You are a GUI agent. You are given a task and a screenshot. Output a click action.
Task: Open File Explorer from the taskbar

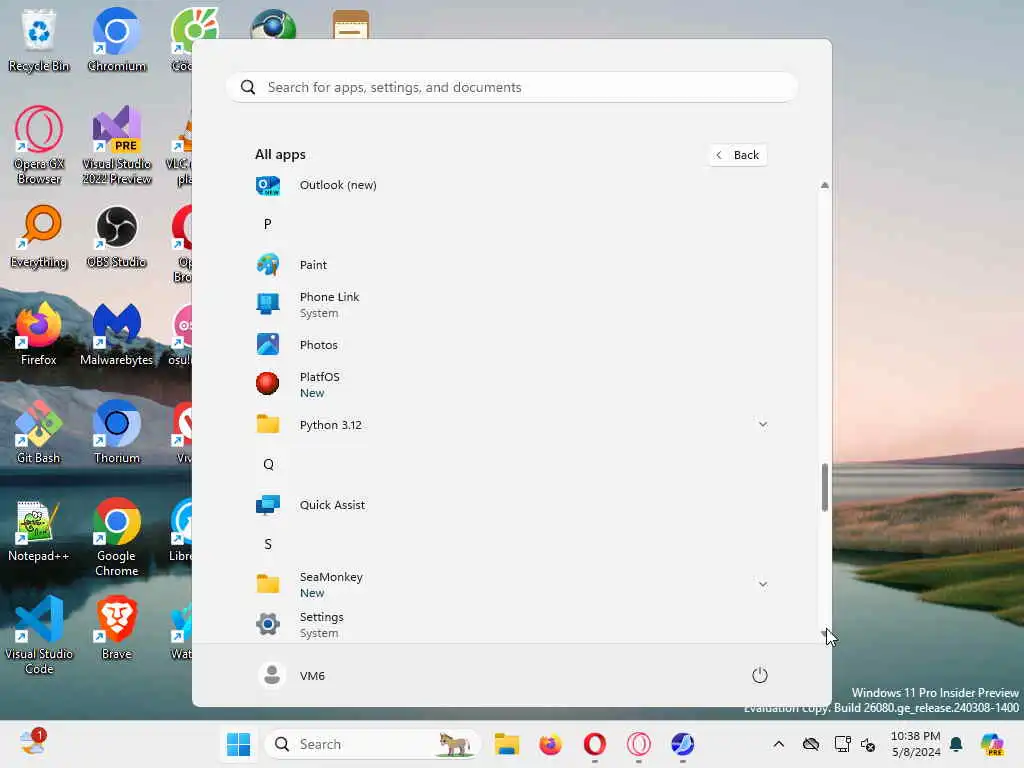(x=507, y=744)
